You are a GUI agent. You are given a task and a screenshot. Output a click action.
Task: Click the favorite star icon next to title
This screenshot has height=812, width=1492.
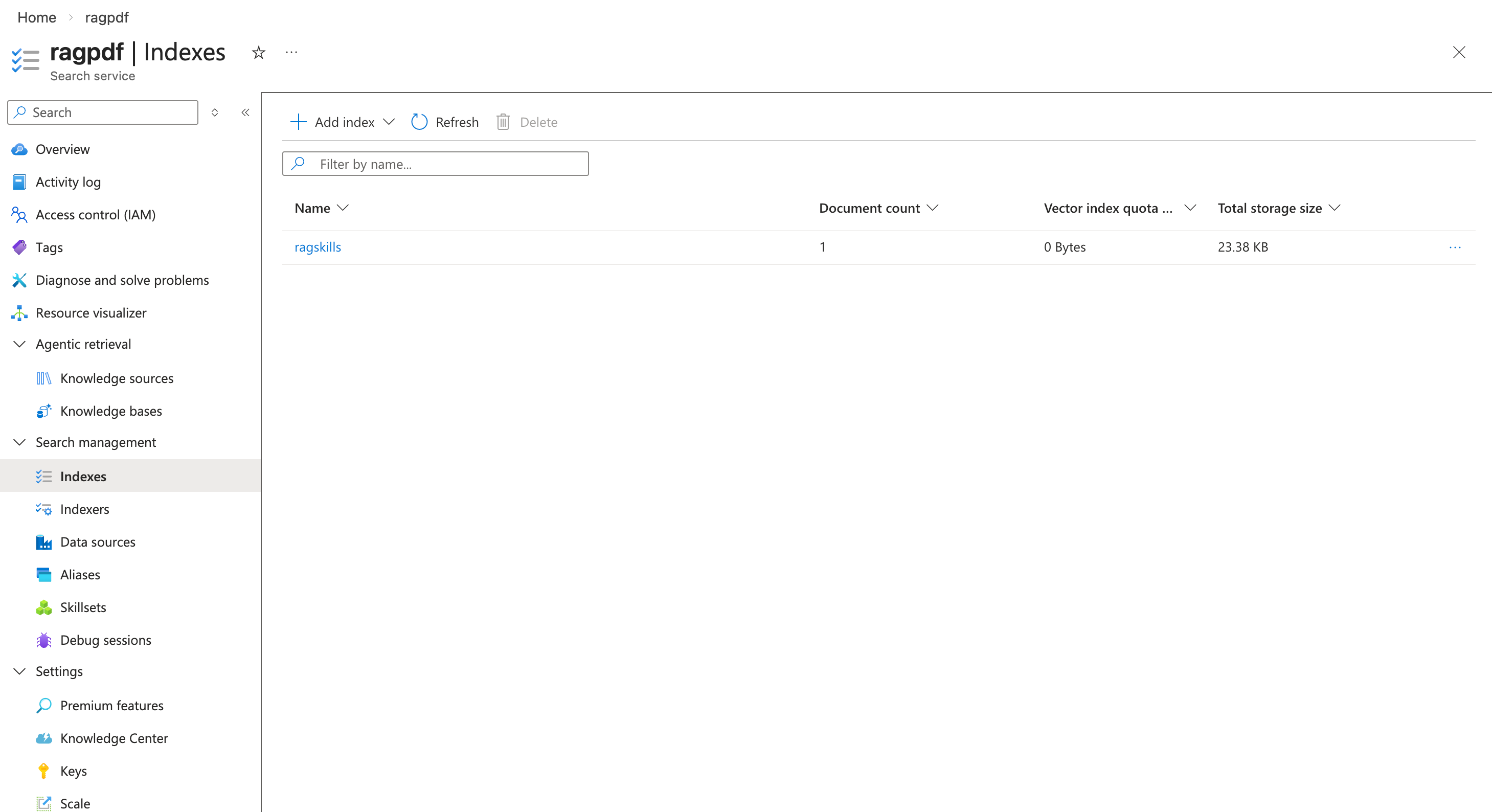(258, 53)
